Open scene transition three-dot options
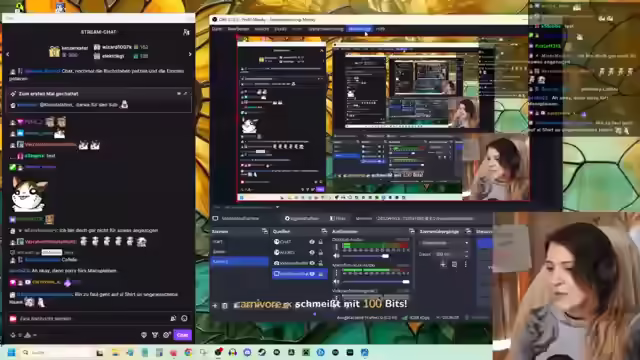 [x=465, y=264]
